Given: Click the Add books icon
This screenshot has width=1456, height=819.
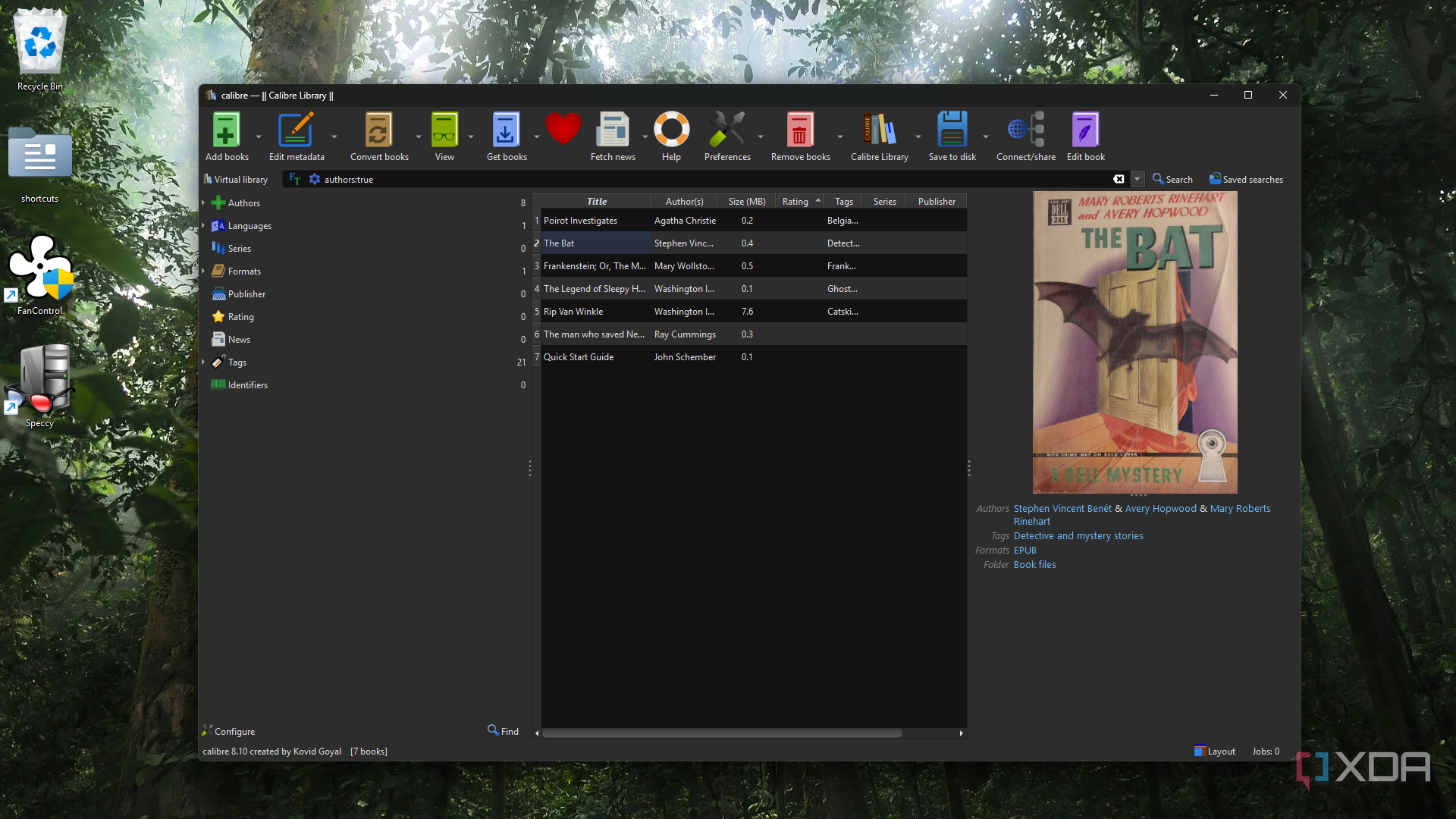Looking at the screenshot, I should click(x=226, y=130).
